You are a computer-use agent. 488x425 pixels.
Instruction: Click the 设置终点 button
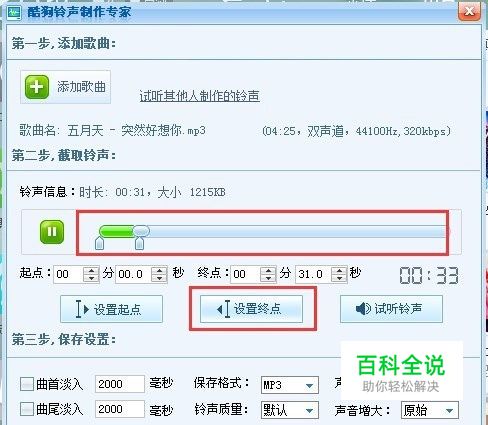point(251,309)
